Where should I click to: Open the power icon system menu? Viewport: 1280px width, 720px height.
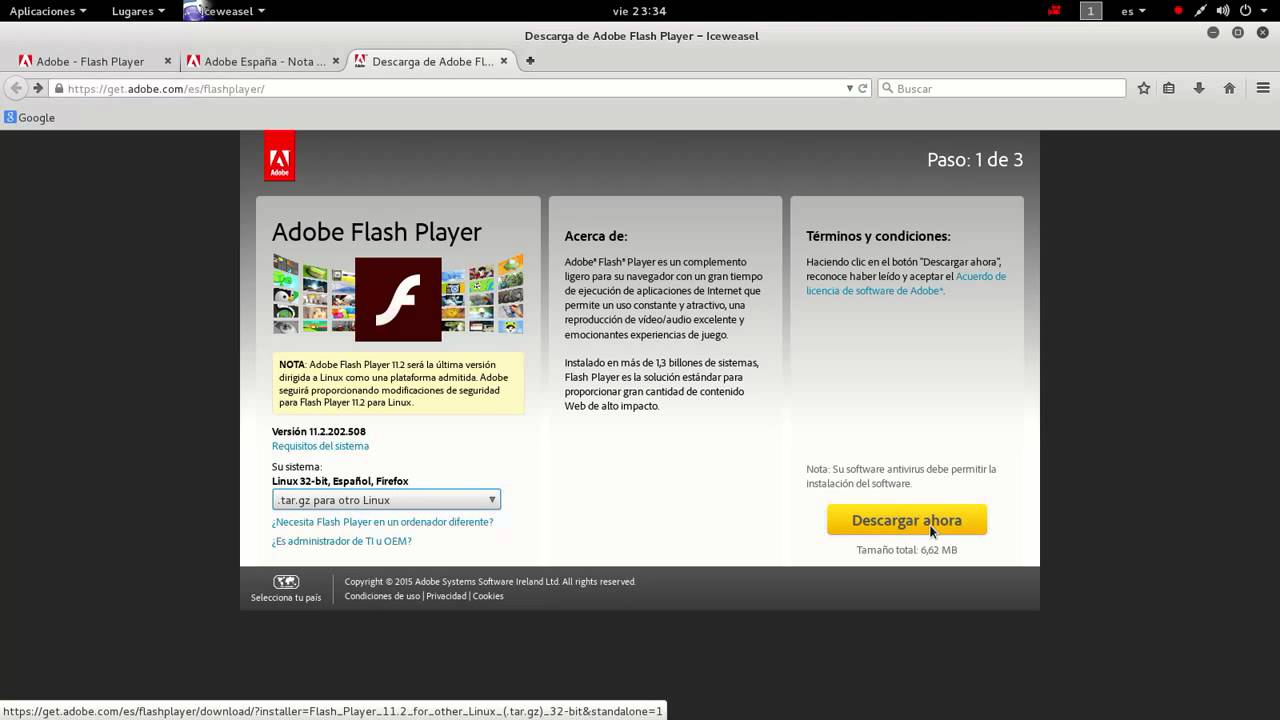(1246, 11)
